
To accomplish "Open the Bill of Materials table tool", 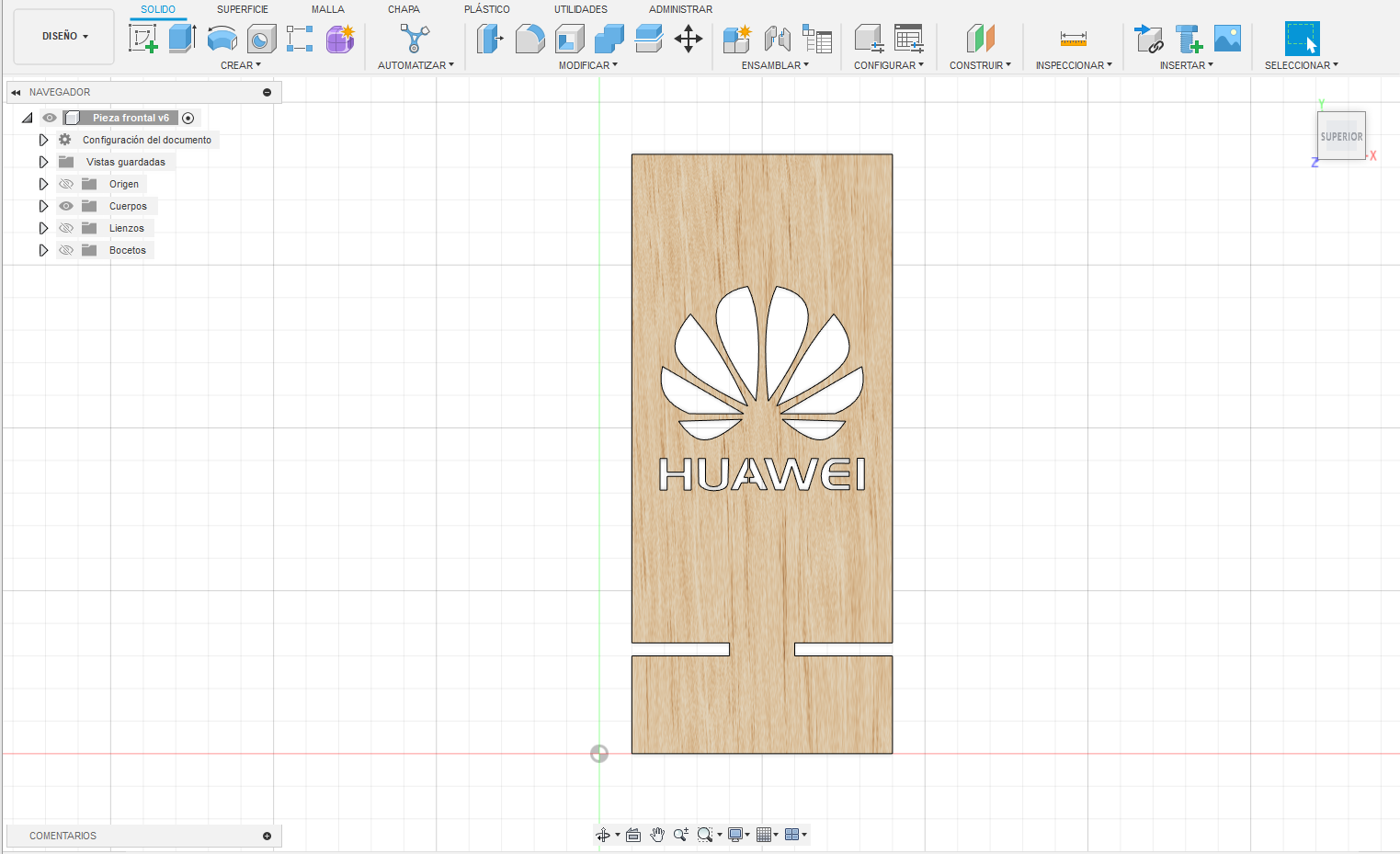I will 817,39.
